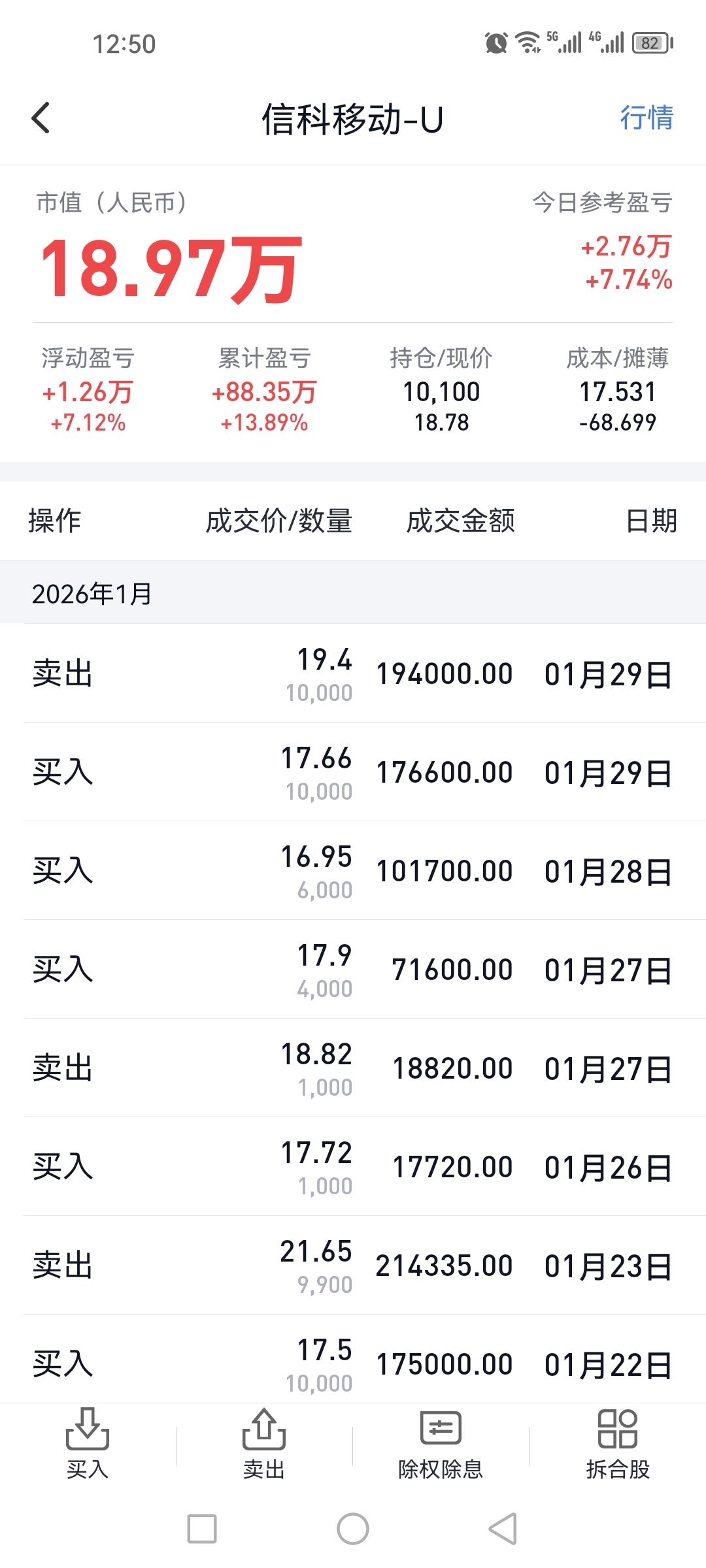Tap the 成本/摊薄 17.531 value

pos(617,392)
